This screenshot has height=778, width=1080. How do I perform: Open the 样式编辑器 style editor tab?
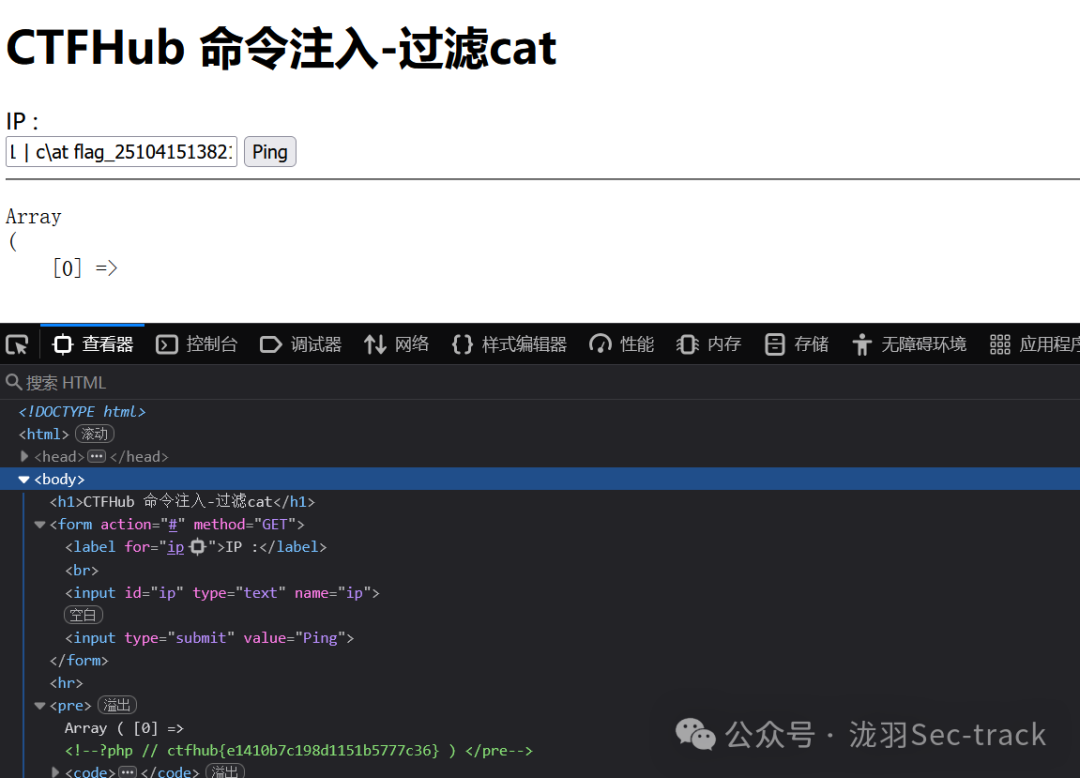click(x=509, y=344)
